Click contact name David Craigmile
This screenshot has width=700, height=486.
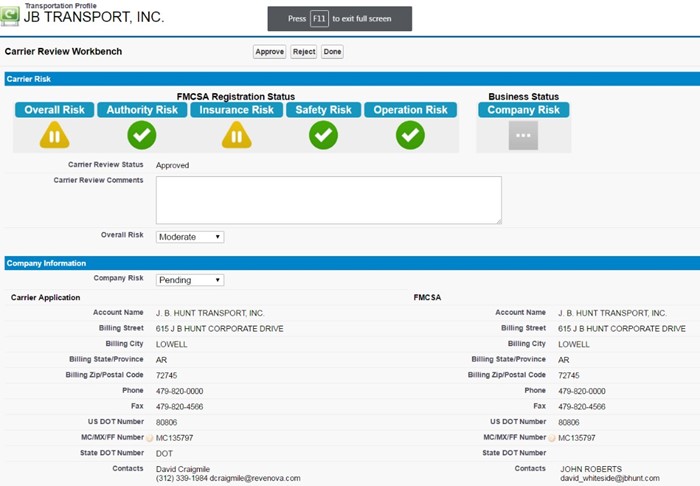coord(183,469)
